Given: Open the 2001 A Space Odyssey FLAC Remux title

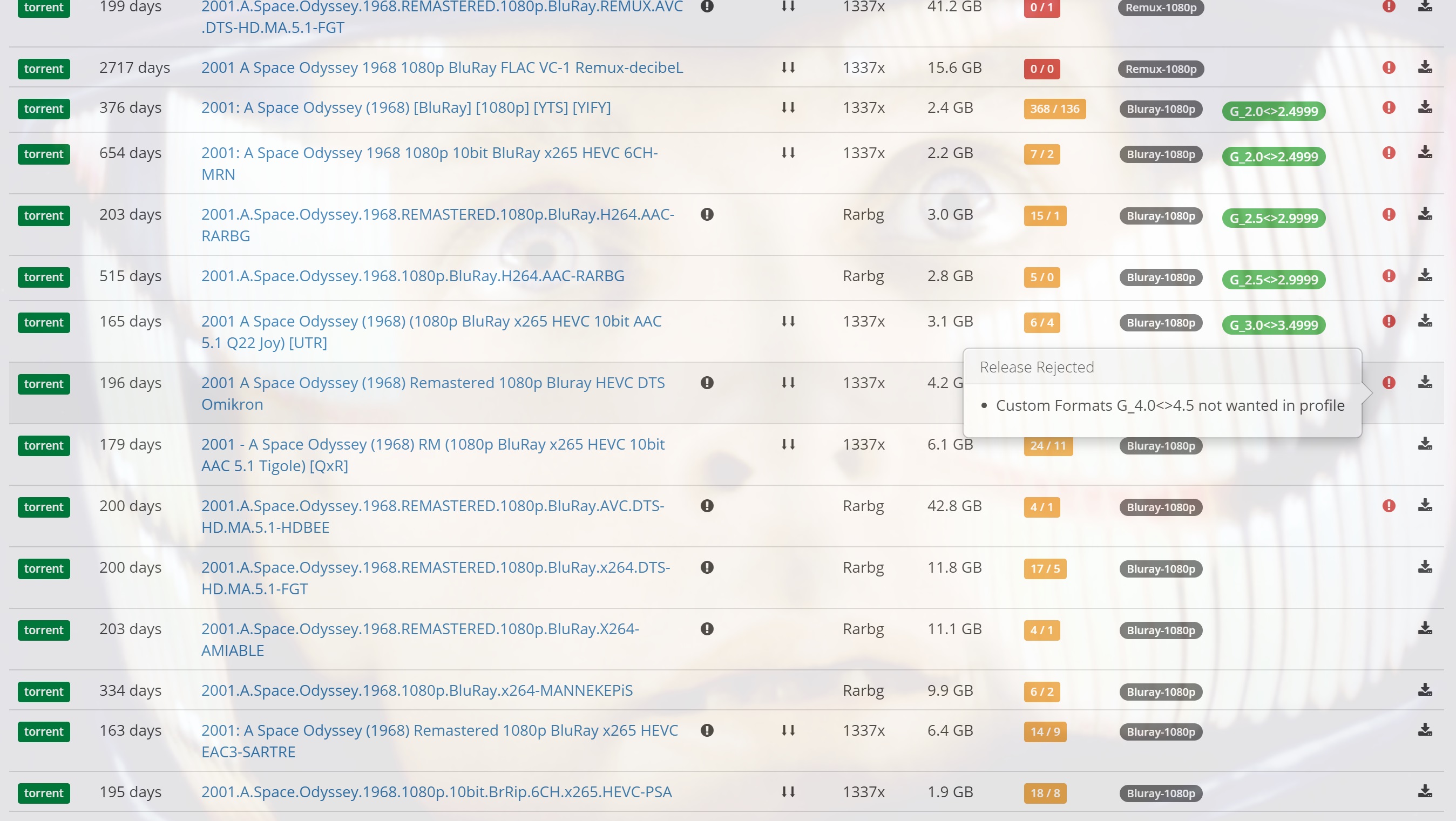Looking at the screenshot, I should click(442, 67).
